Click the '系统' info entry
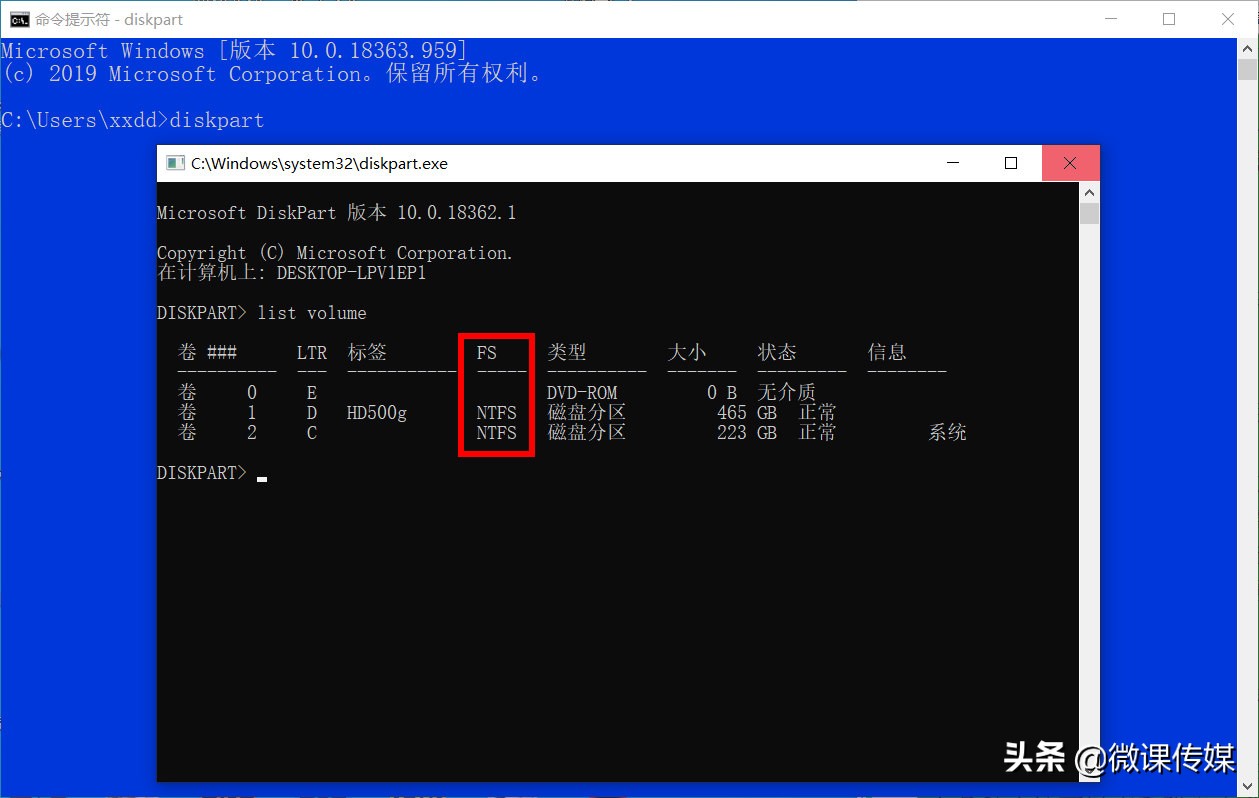Viewport: 1259px width, 798px height. click(x=947, y=433)
